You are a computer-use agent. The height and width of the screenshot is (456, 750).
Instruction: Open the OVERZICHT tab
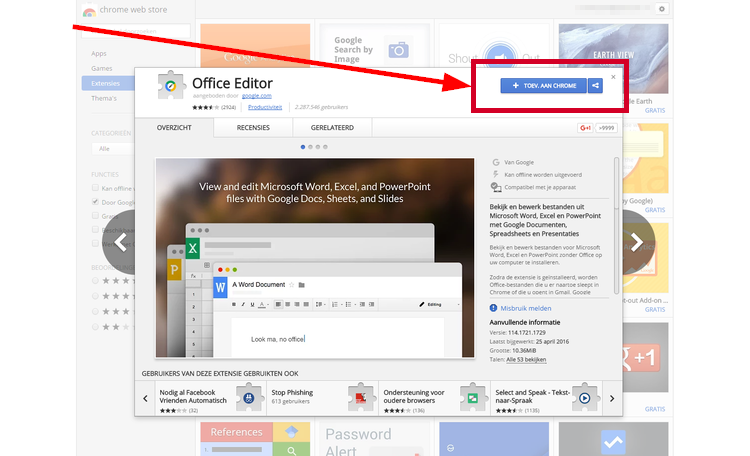[174, 128]
